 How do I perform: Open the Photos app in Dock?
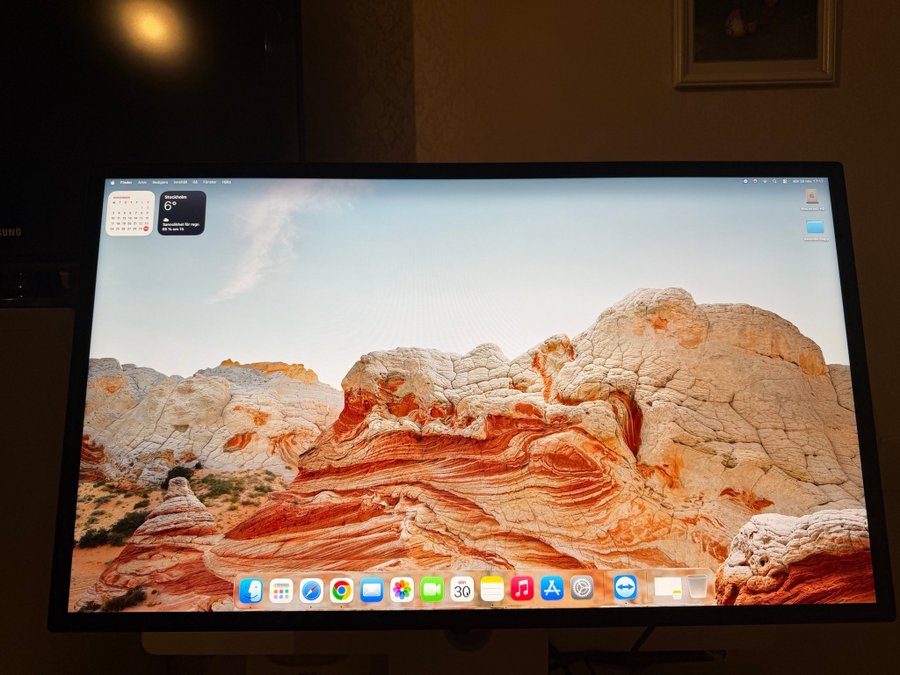tap(402, 590)
